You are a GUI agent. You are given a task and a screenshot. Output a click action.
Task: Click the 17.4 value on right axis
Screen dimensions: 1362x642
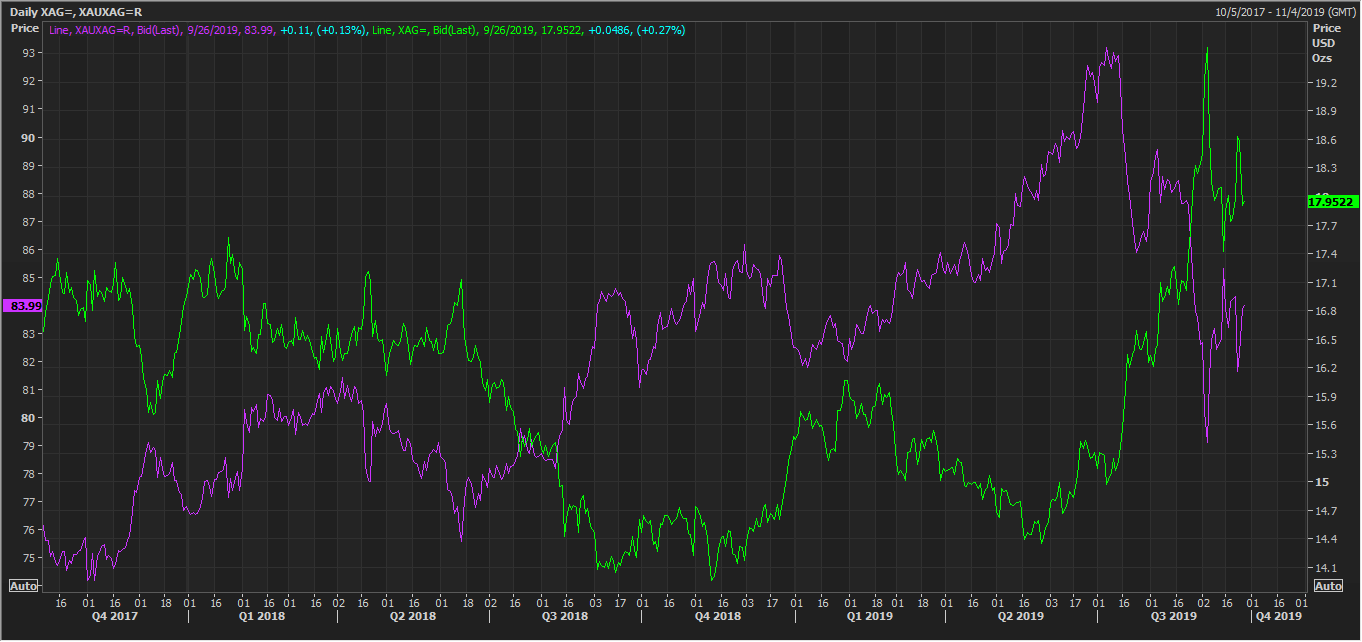tap(1327, 254)
